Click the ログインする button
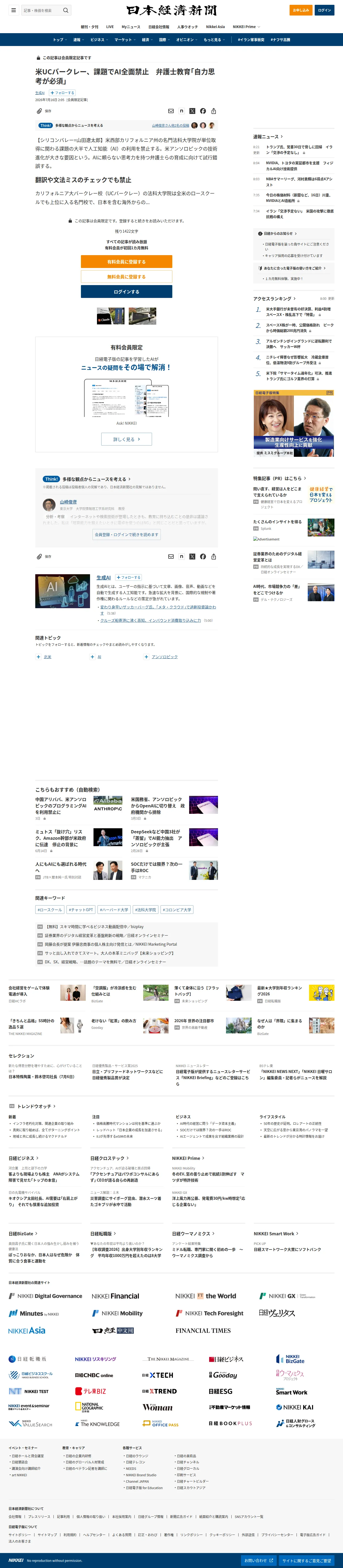 click(x=127, y=292)
